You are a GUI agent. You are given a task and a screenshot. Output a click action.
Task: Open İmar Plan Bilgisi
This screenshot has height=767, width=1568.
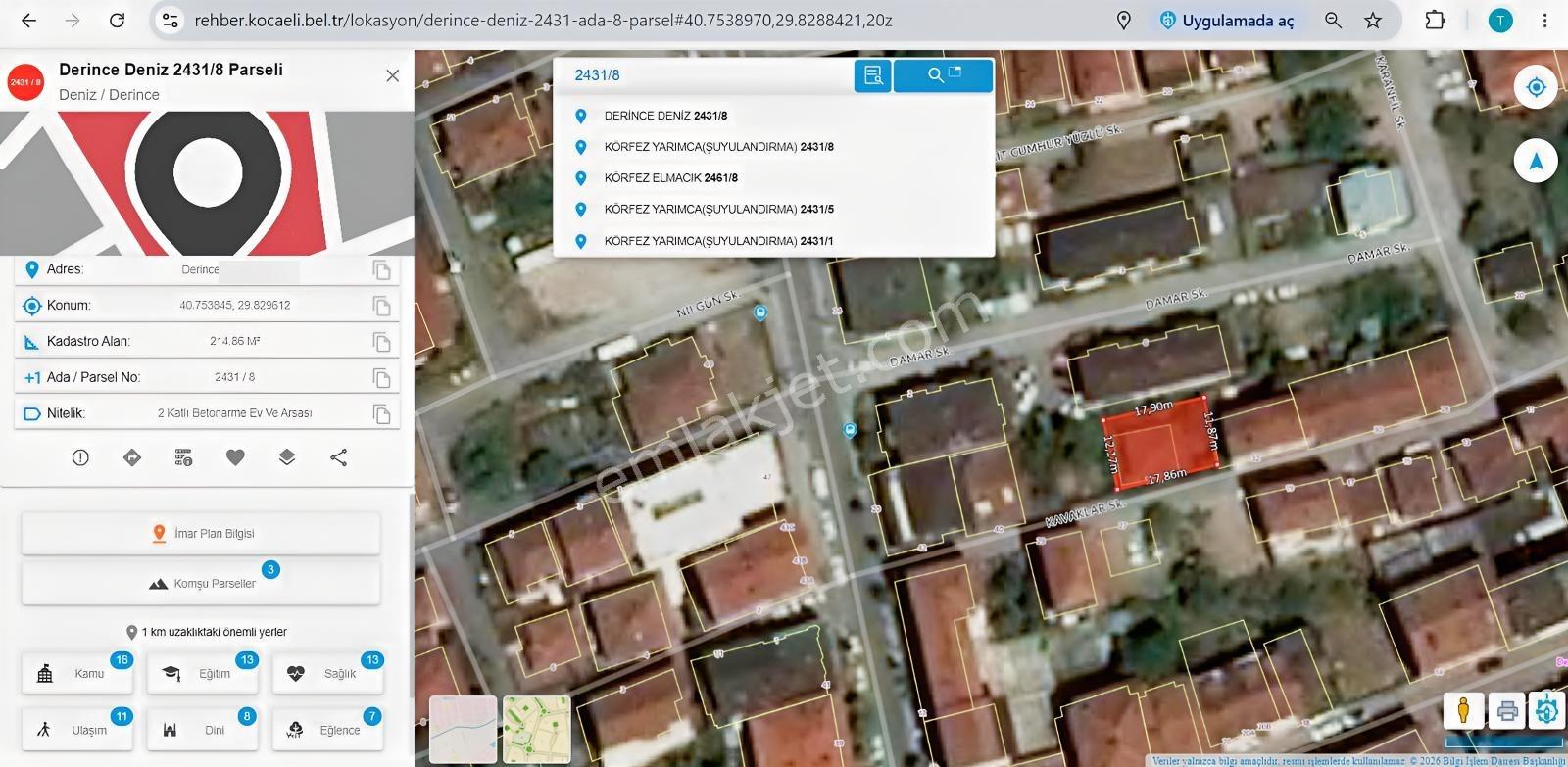[x=201, y=534]
